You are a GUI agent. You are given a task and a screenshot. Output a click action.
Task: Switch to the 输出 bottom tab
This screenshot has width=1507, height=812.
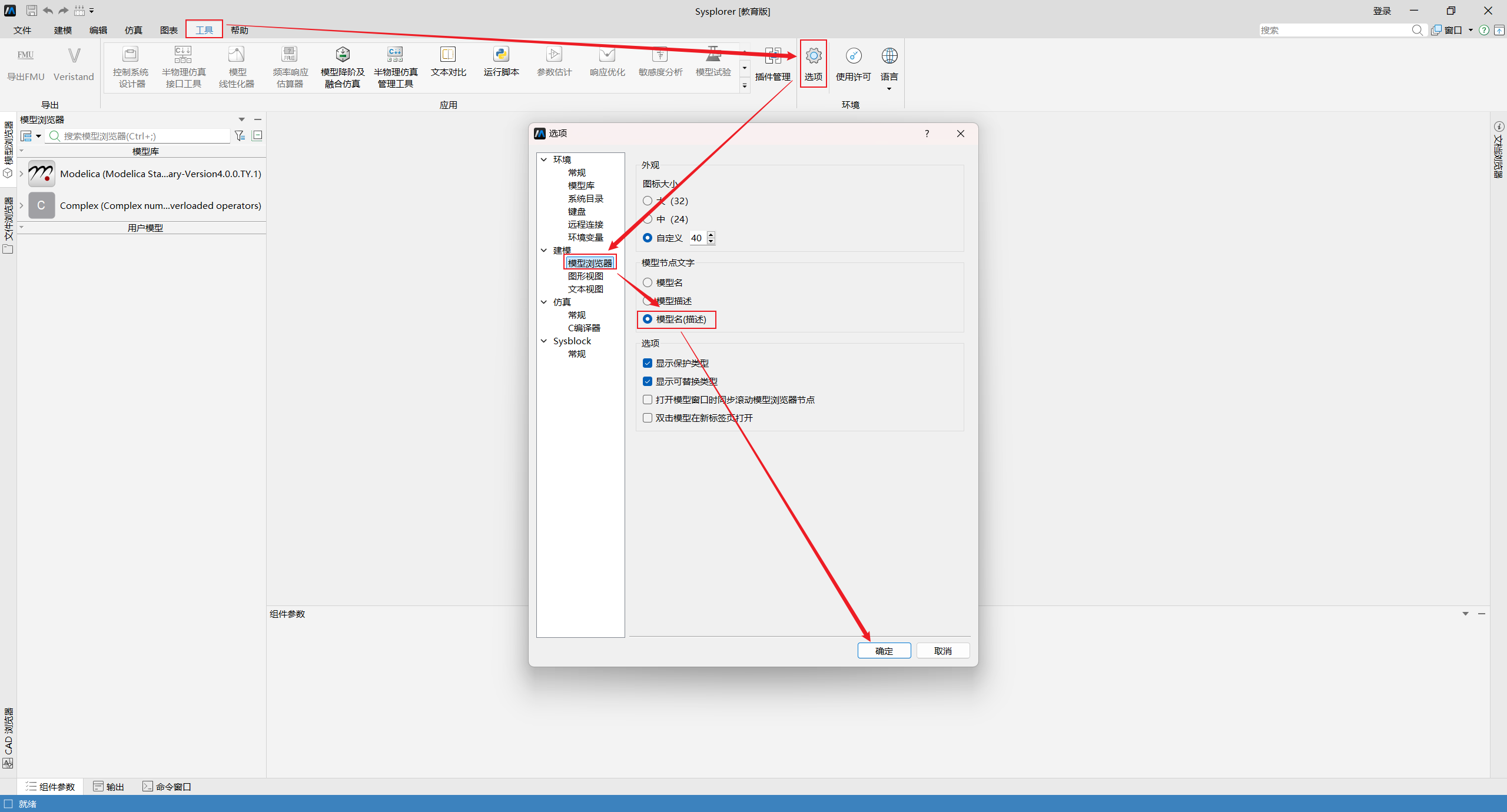point(108,787)
